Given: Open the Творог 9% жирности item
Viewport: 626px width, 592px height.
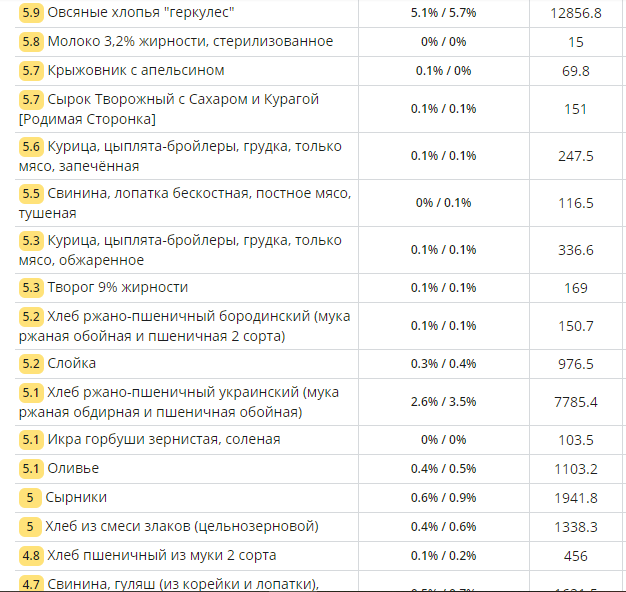Looking at the screenshot, I should pyautogui.click(x=117, y=288).
